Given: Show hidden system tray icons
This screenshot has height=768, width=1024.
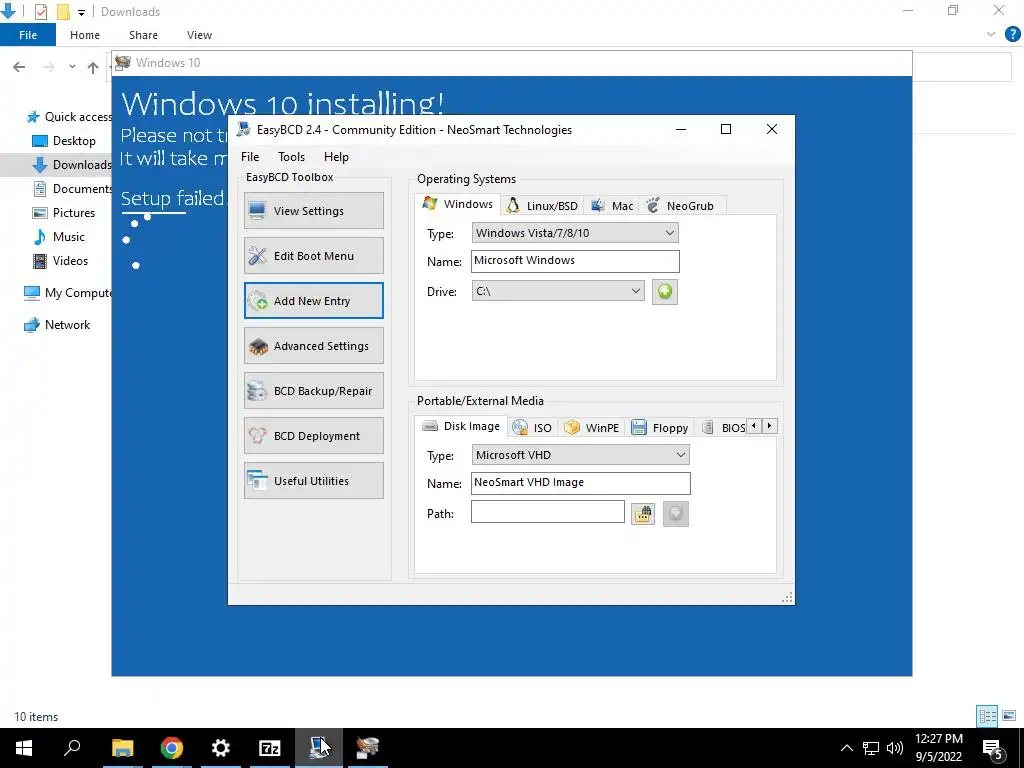Looking at the screenshot, I should [846, 748].
